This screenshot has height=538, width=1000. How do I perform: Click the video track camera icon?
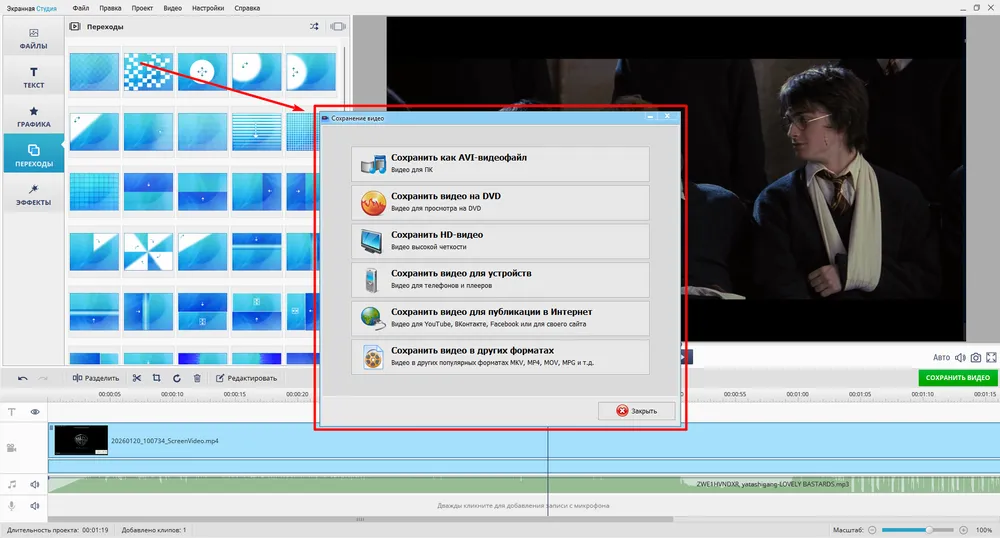click(11, 448)
